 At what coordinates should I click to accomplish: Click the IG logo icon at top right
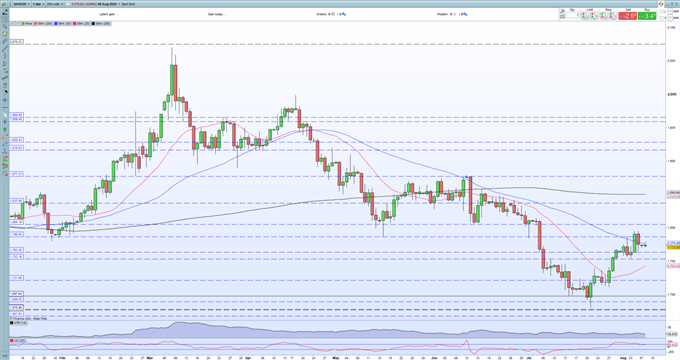click(x=661, y=4)
